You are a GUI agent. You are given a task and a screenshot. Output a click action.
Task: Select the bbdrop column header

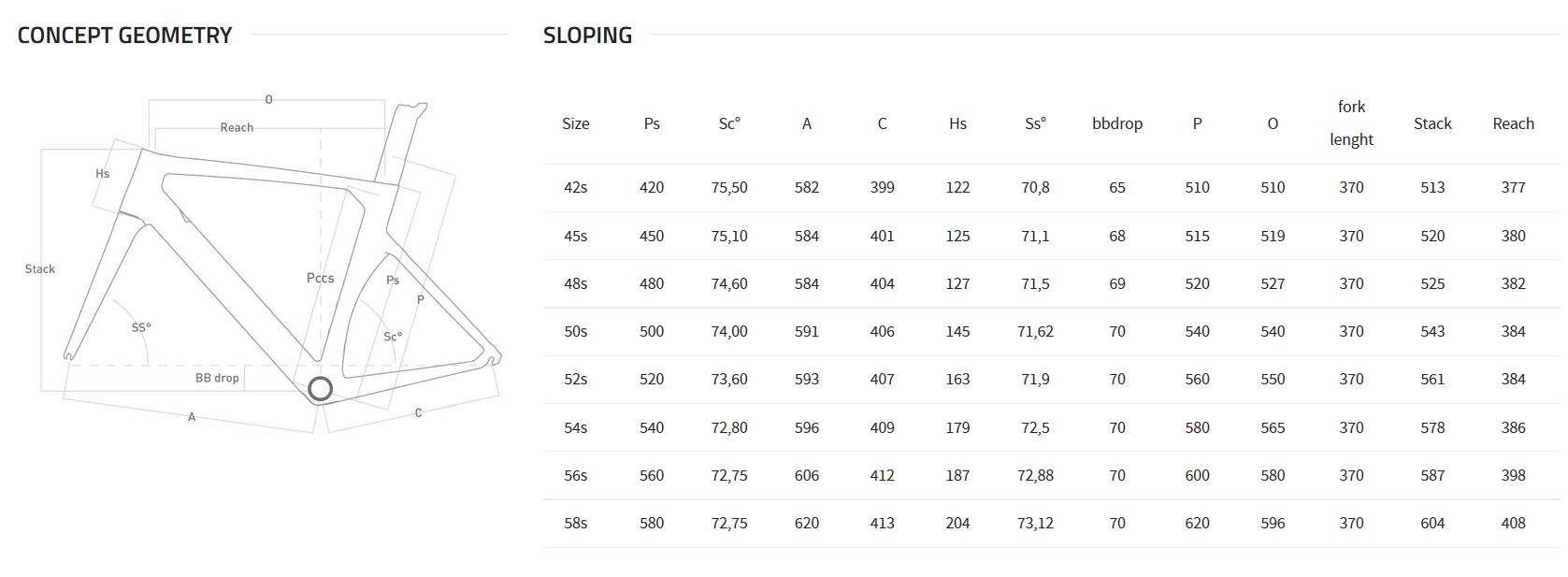click(x=1117, y=123)
